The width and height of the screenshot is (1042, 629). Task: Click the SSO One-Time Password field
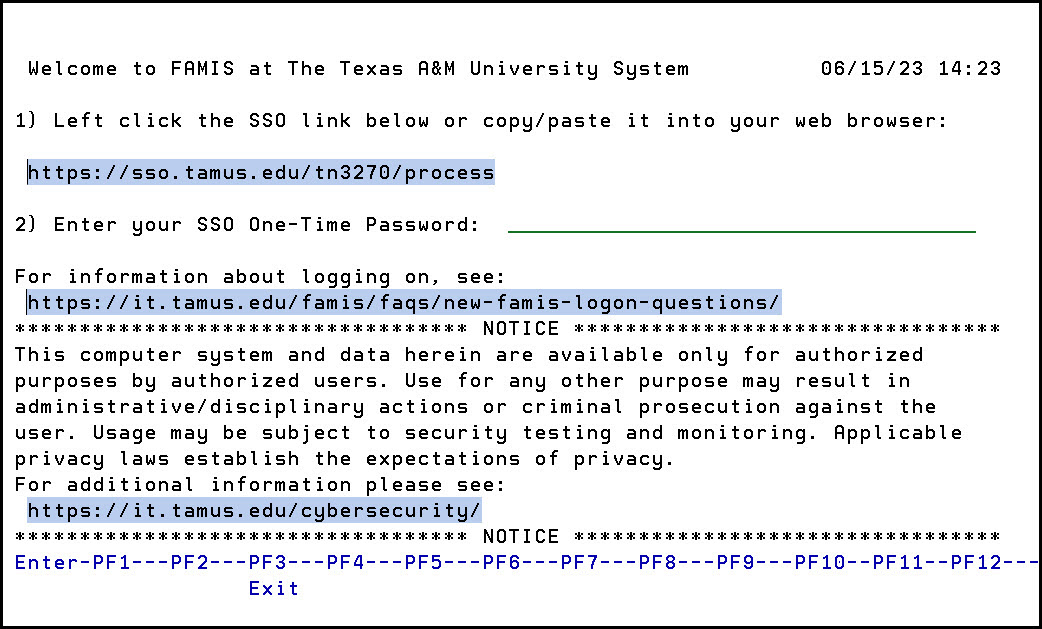coord(741,224)
